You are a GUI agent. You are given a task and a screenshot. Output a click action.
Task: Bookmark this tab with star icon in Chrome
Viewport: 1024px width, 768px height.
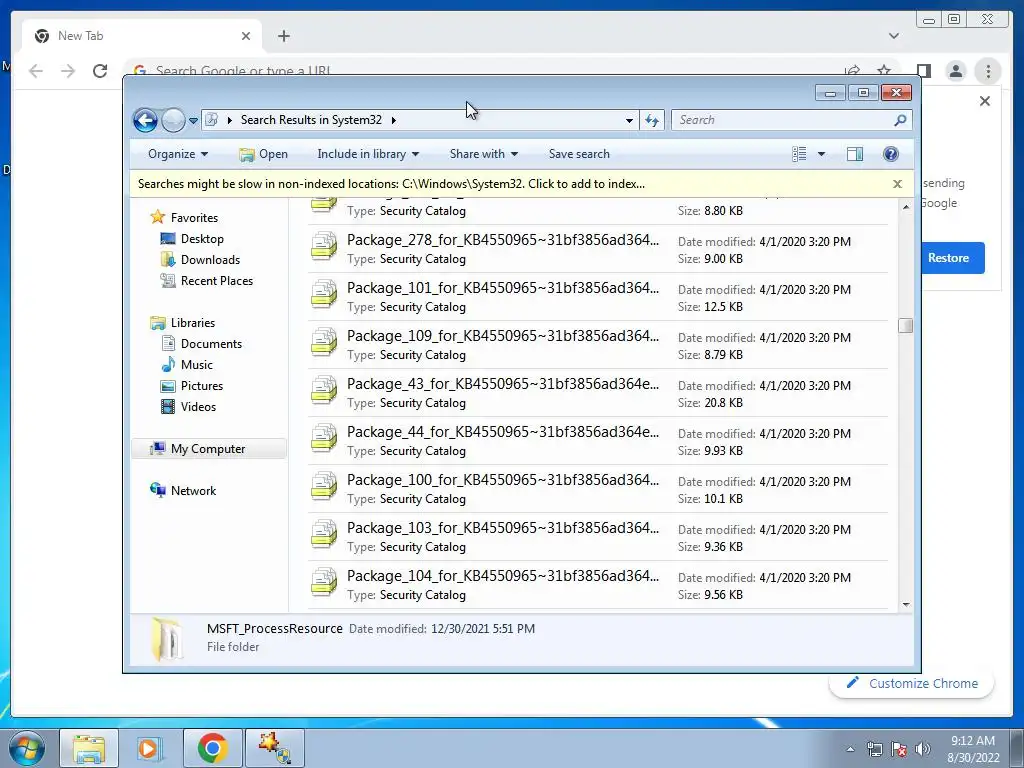click(x=884, y=71)
